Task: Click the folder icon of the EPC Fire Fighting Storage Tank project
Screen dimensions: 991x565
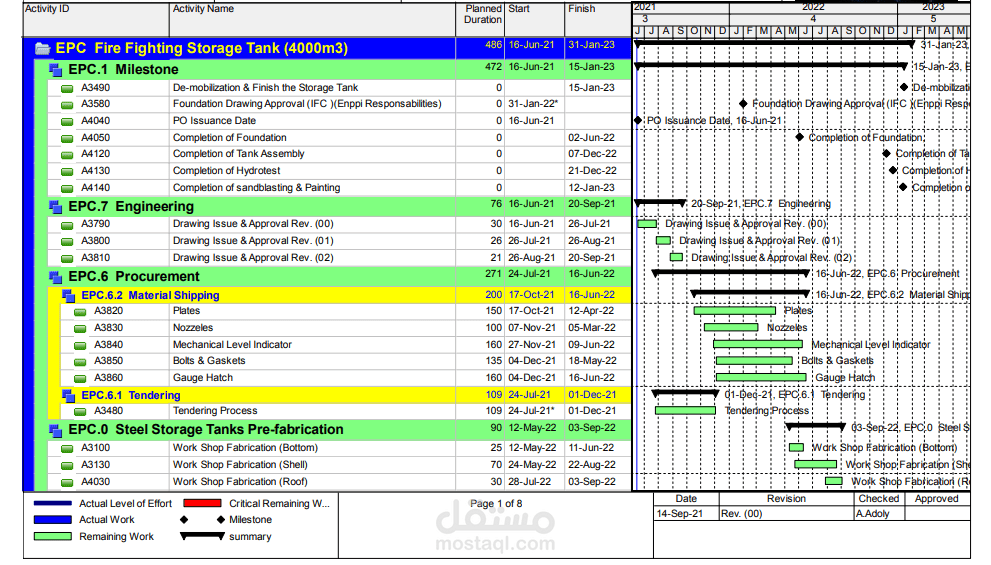Action: [x=42, y=49]
